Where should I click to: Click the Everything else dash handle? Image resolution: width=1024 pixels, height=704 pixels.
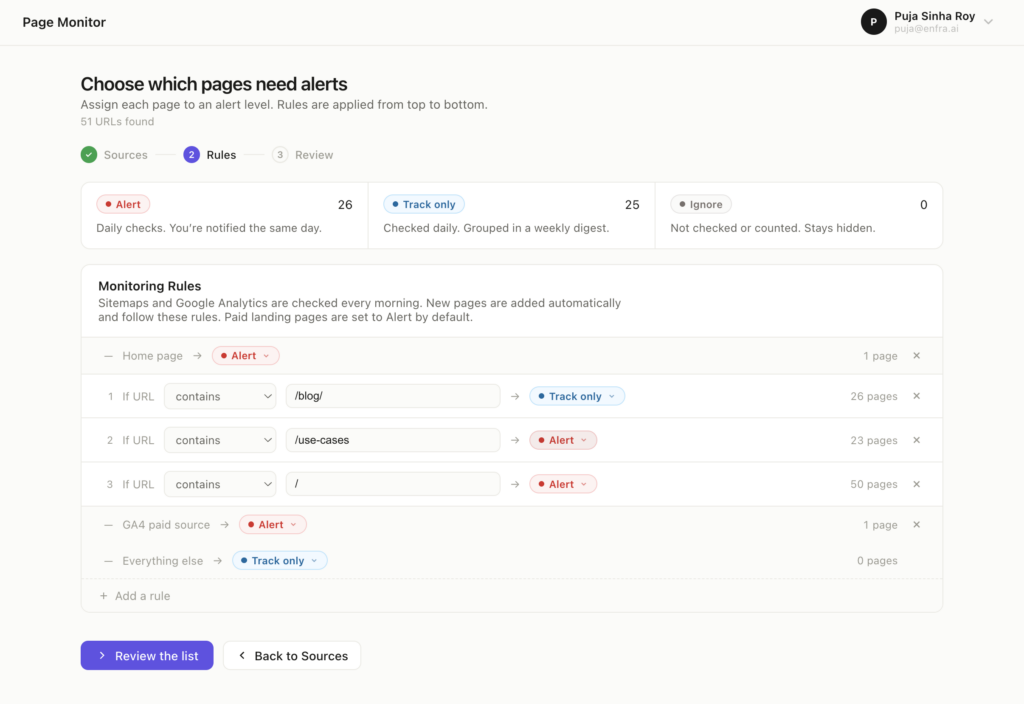(x=108, y=560)
